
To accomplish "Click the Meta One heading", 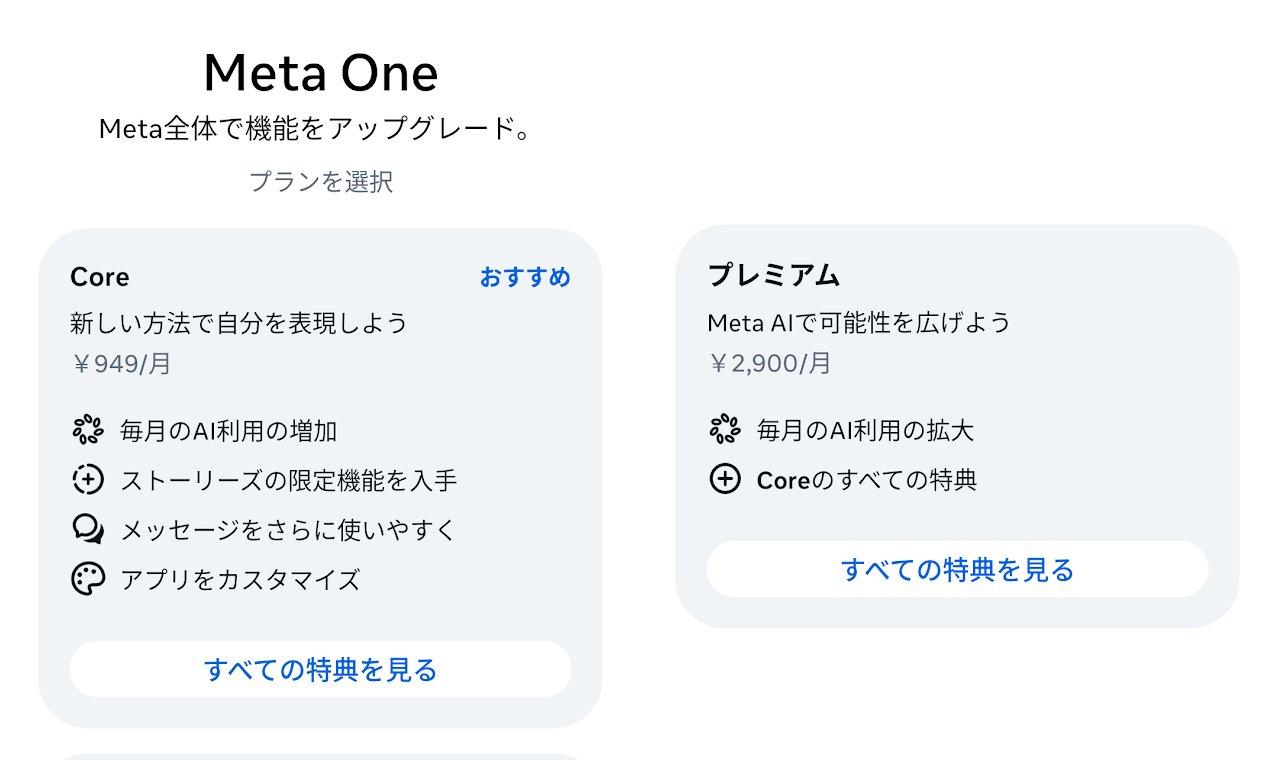I will 320,73.
